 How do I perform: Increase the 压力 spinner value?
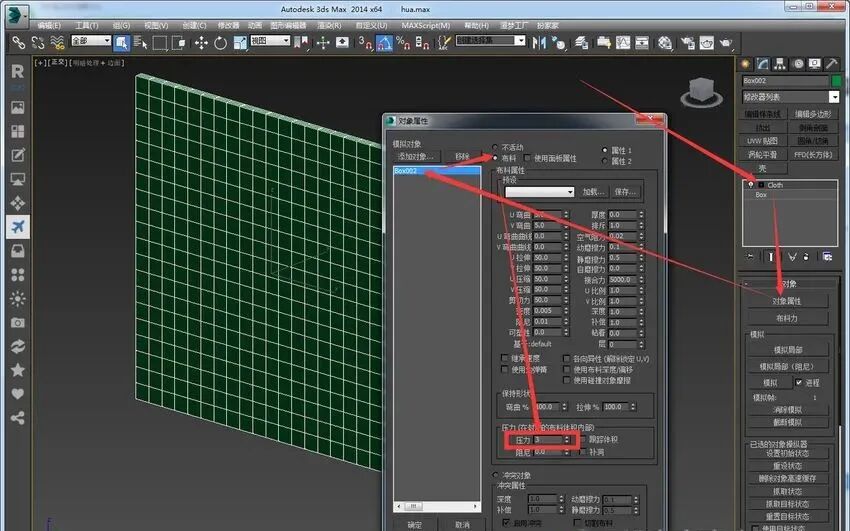click(566, 437)
